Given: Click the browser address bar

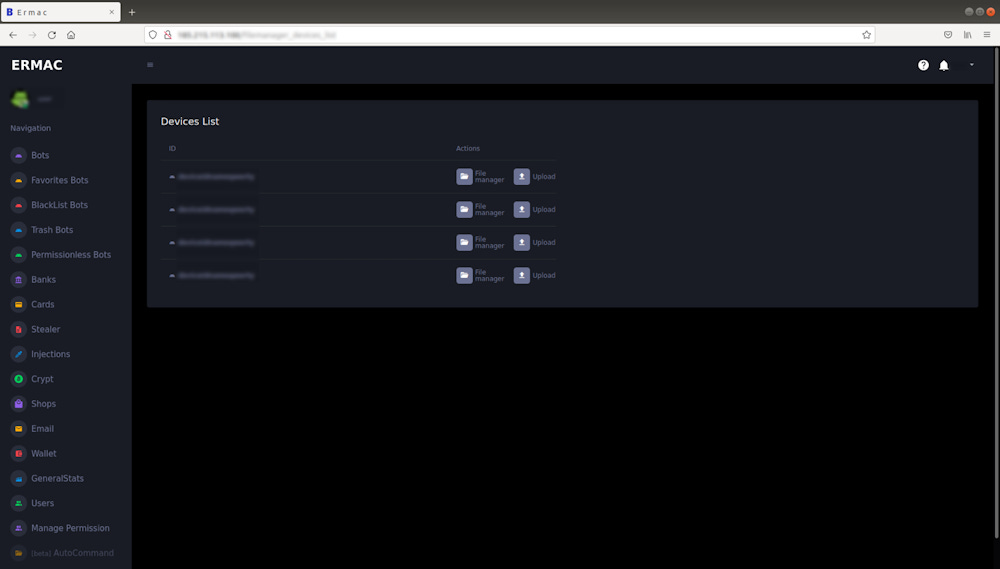Looking at the screenshot, I should (510, 35).
